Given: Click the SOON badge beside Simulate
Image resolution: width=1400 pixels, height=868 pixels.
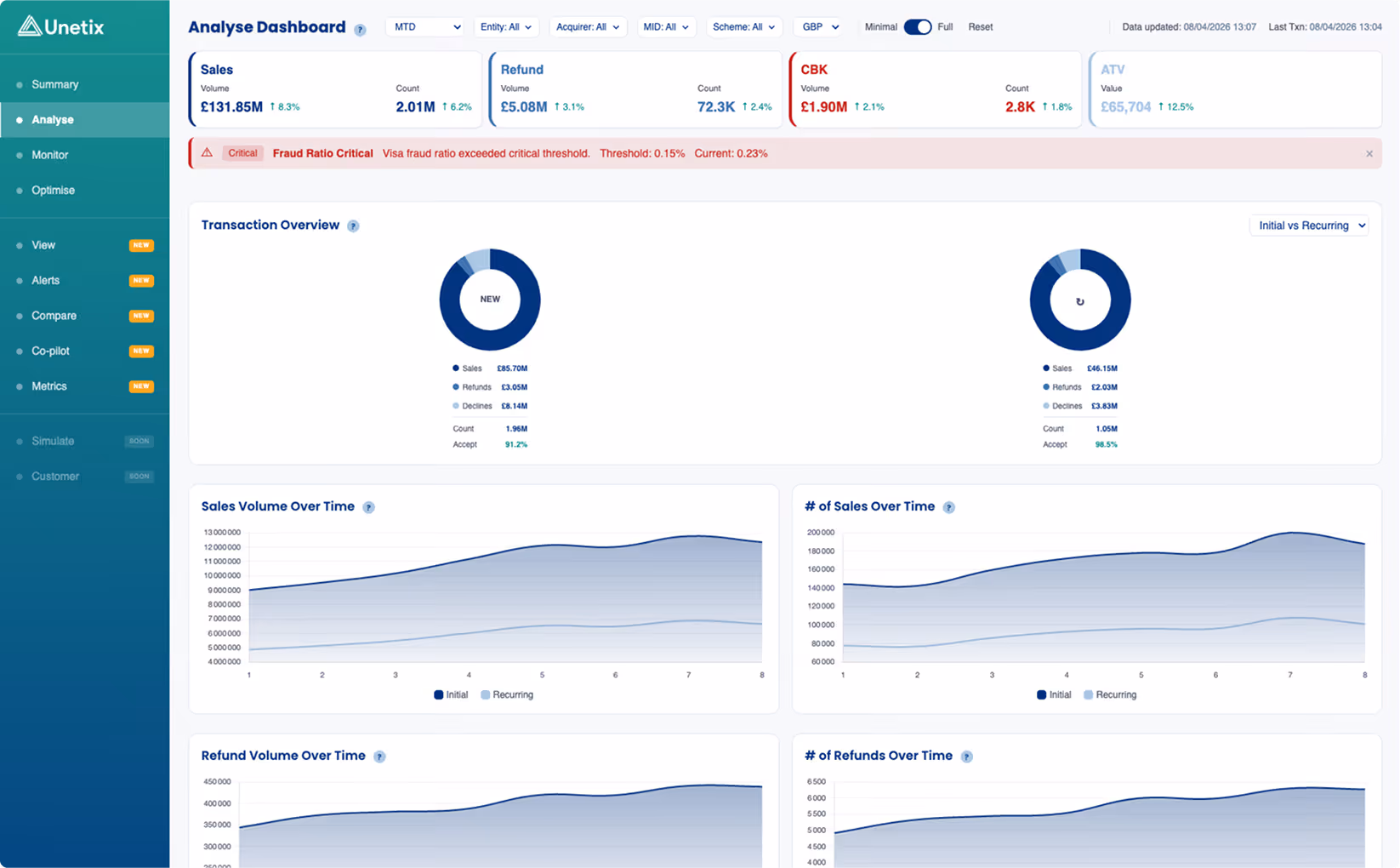Looking at the screenshot, I should pos(139,441).
